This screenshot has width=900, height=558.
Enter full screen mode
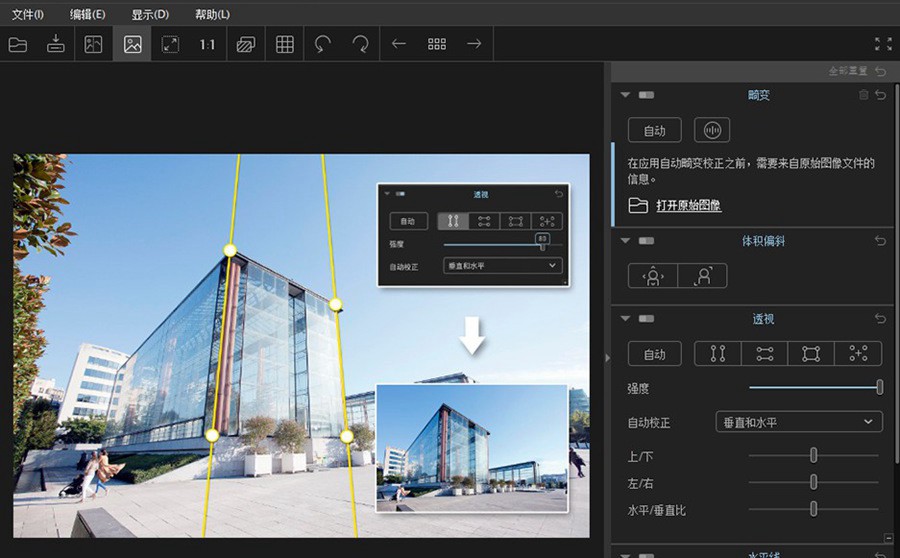[883, 44]
